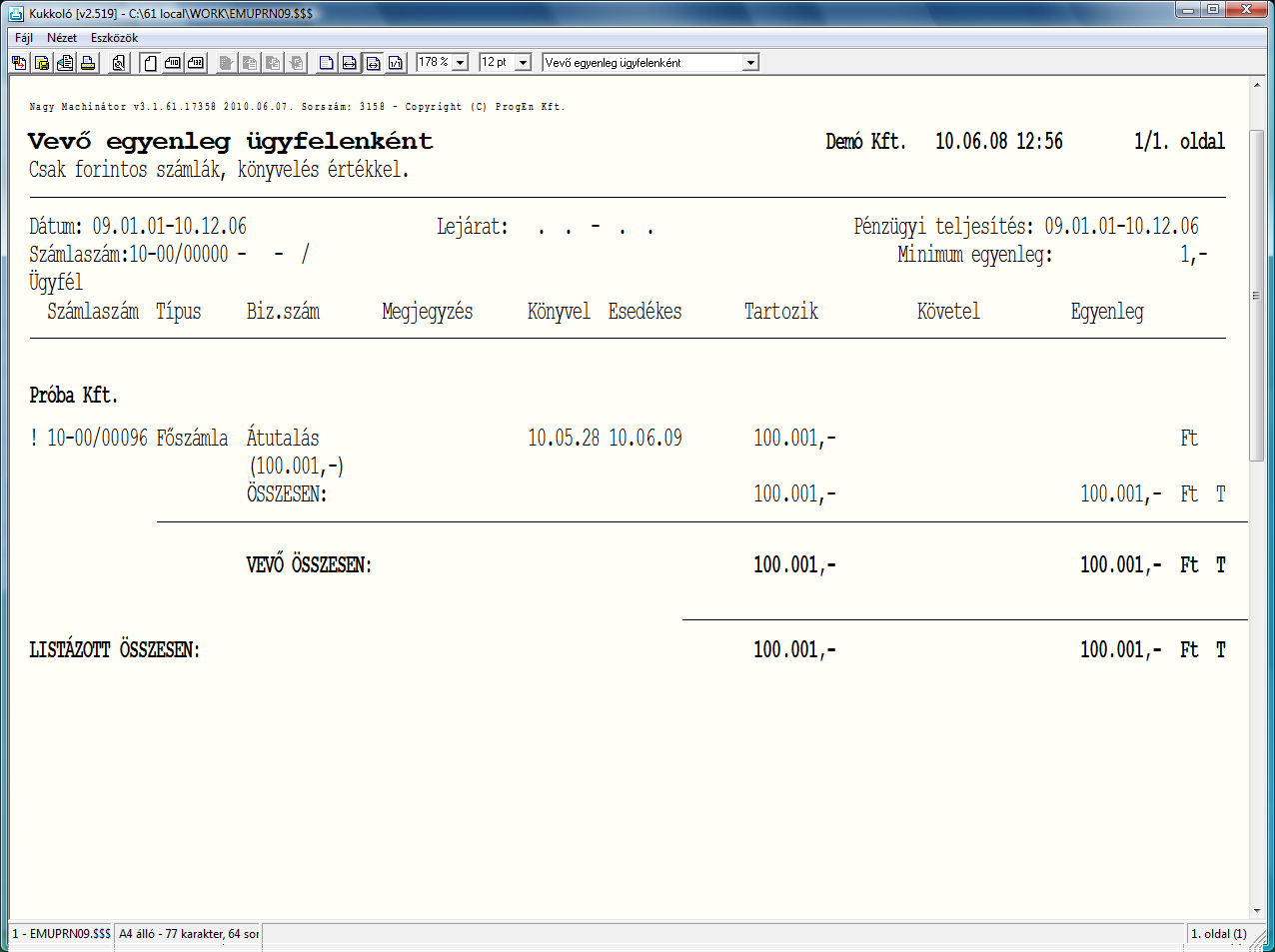Click the 'Demó Kft.' header text

pyautogui.click(x=865, y=141)
